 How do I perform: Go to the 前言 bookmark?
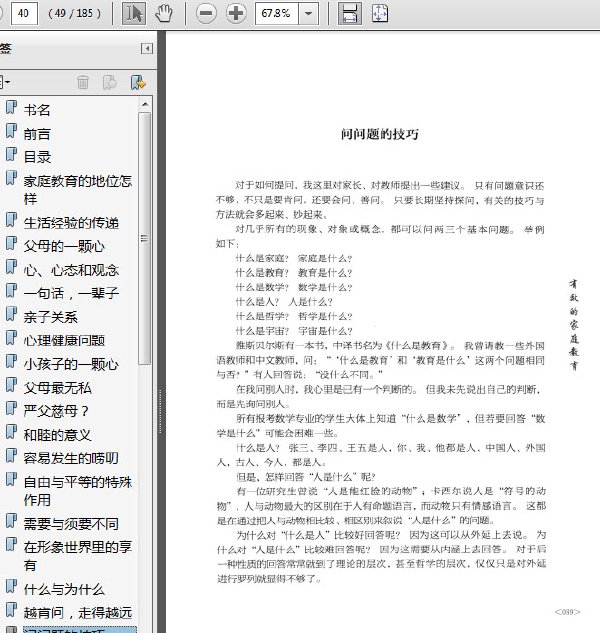(x=37, y=134)
